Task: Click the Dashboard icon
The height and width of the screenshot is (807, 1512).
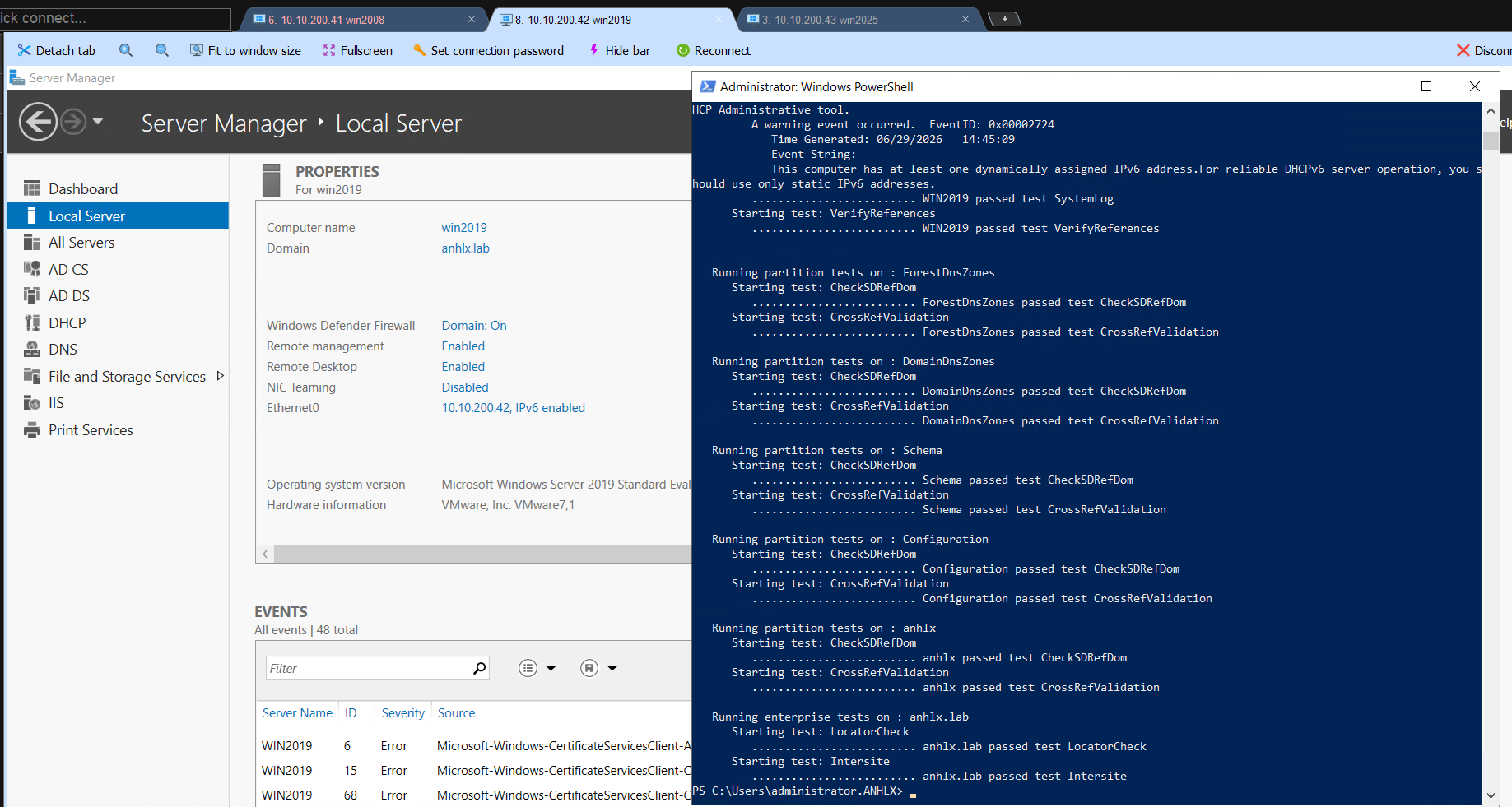Action: 32,188
